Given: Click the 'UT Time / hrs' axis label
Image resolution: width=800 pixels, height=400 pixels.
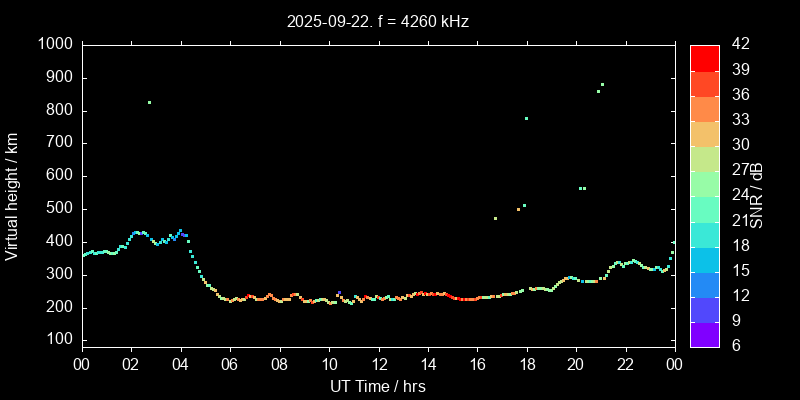Looking at the screenshot, I should click(x=378, y=385).
